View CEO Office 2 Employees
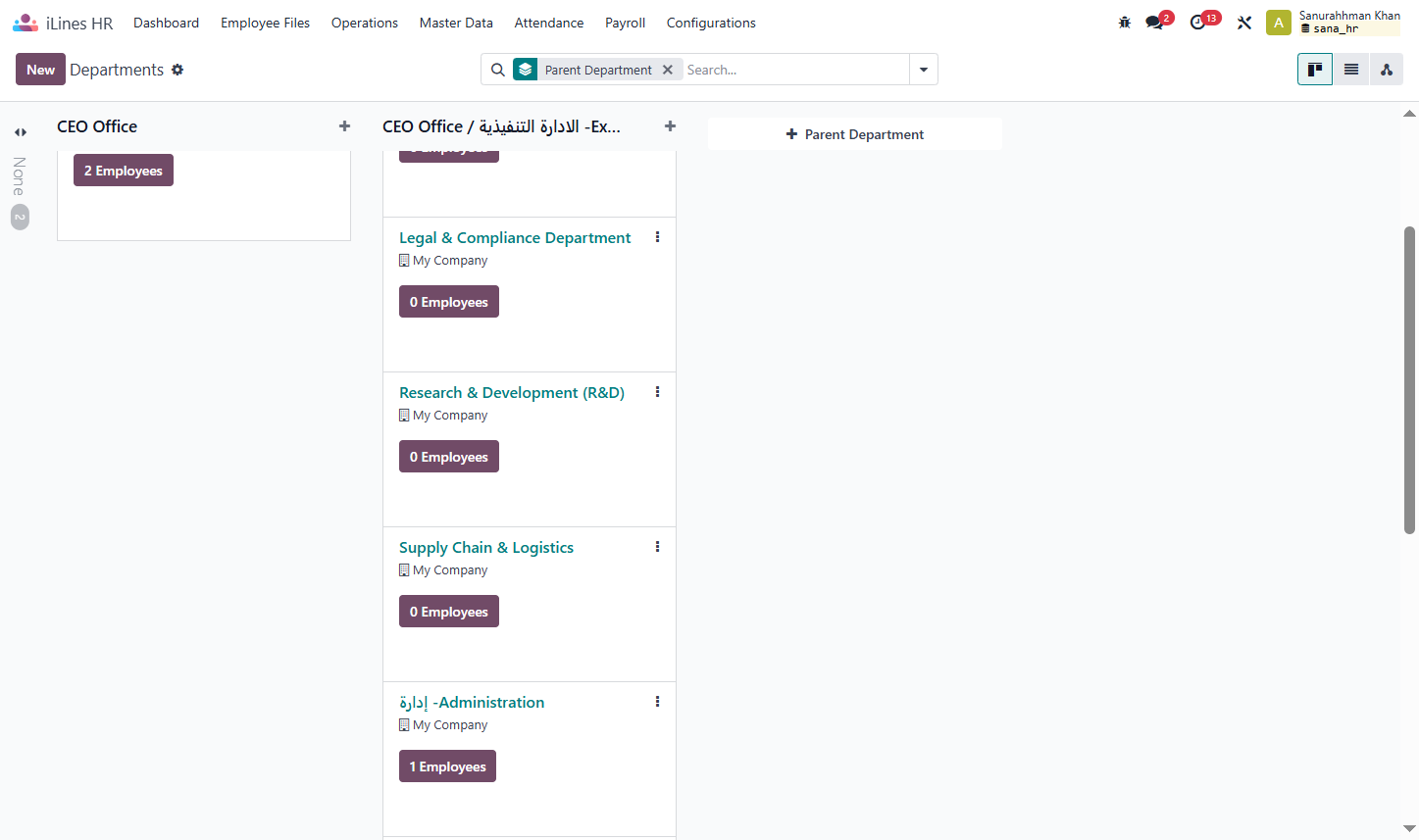Viewport: 1419px width, 840px height. (x=124, y=171)
